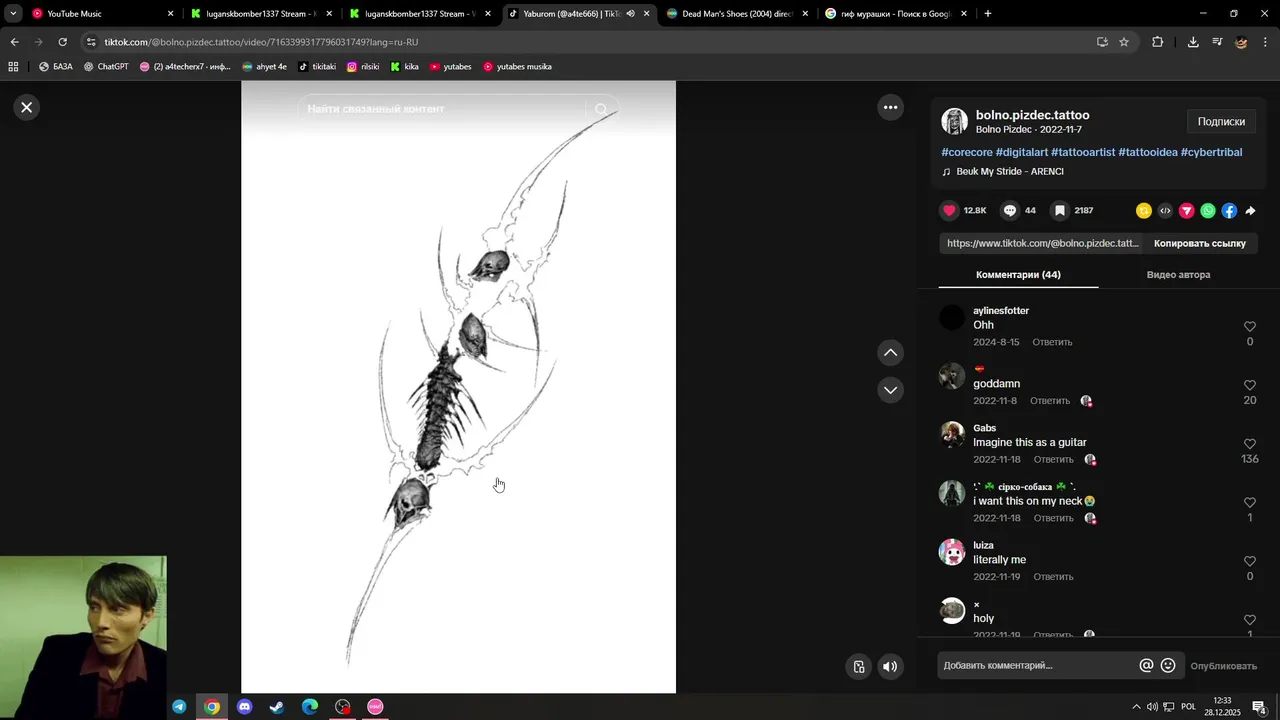Go to the previous video with the up arrow

point(890,352)
